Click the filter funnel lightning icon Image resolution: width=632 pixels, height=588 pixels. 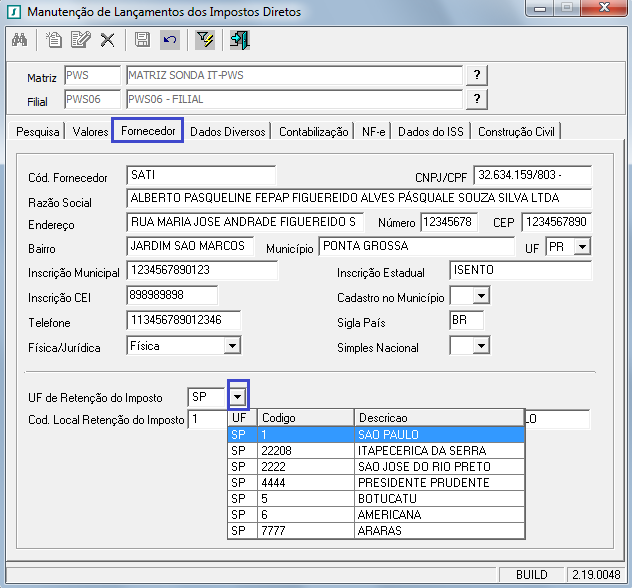tap(205, 40)
